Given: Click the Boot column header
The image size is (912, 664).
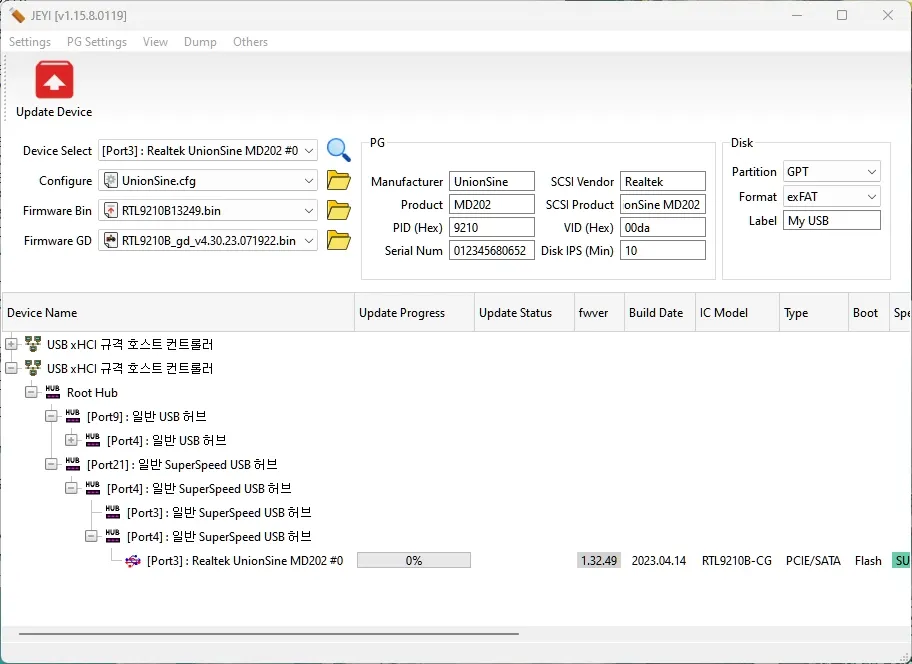Looking at the screenshot, I should [868, 312].
